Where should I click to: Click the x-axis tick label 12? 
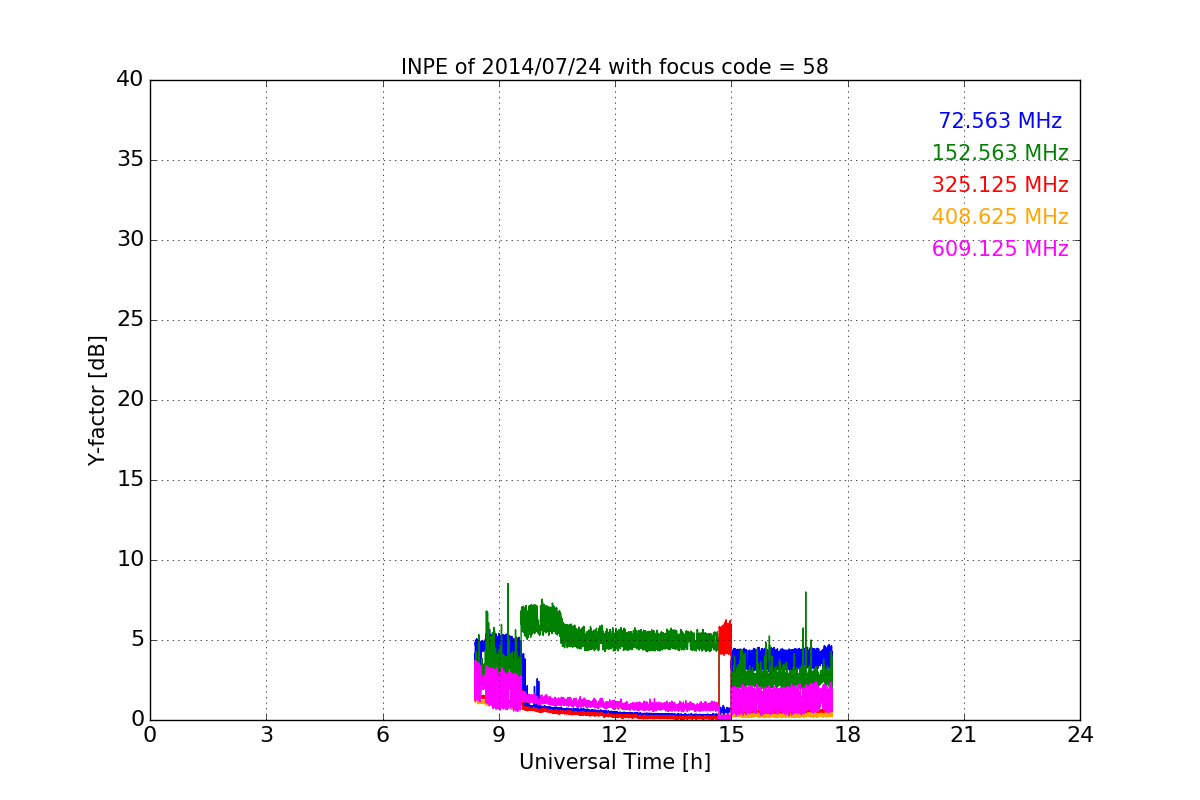615,735
